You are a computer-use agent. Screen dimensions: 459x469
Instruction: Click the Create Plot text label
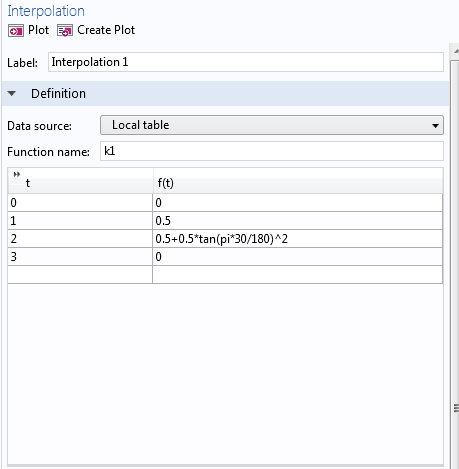[x=106, y=30]
